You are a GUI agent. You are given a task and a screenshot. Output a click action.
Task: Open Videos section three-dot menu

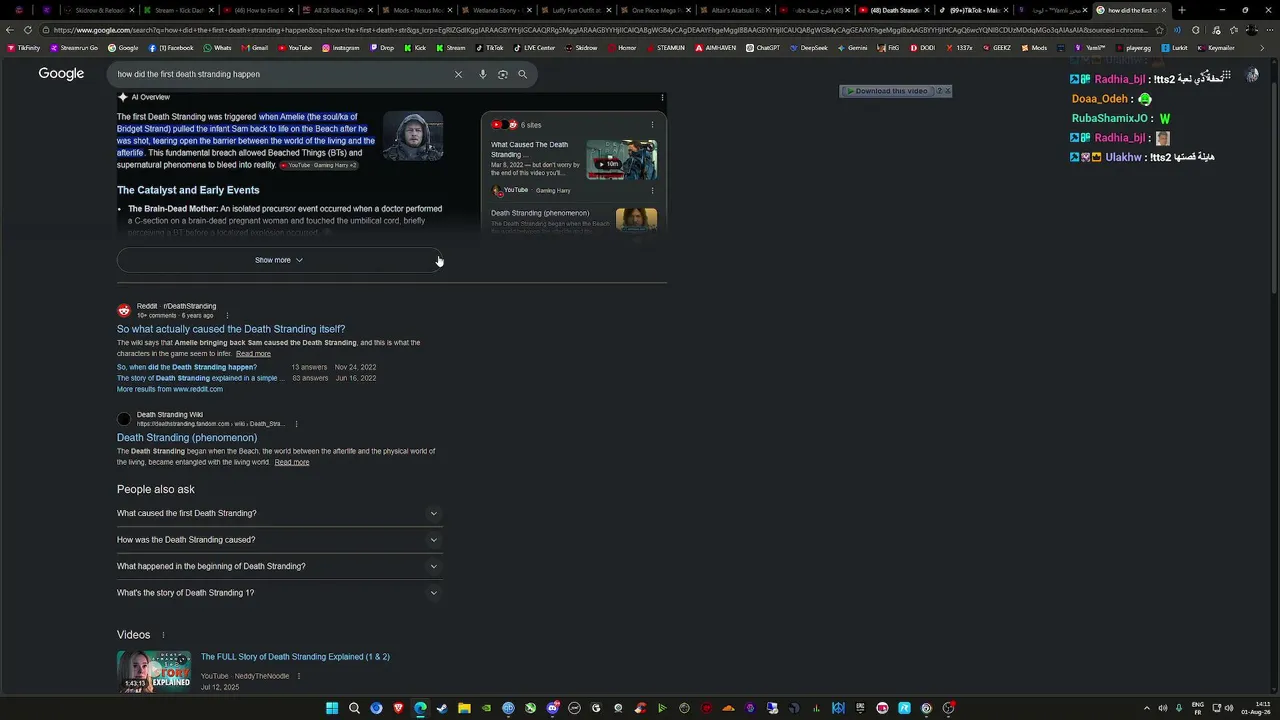point(163,635)
